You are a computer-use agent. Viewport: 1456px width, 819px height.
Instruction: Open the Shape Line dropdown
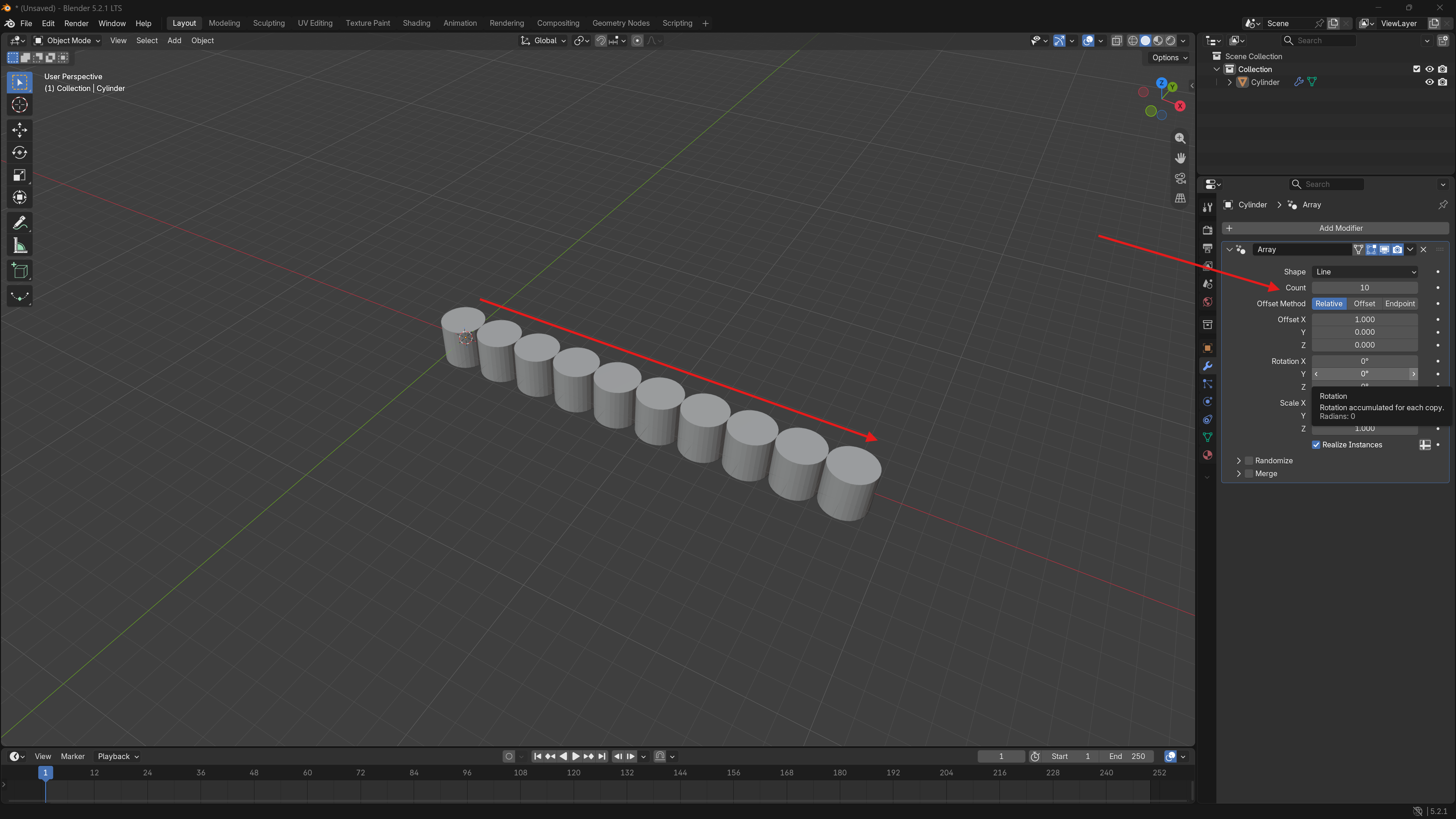click(1365, 272)
